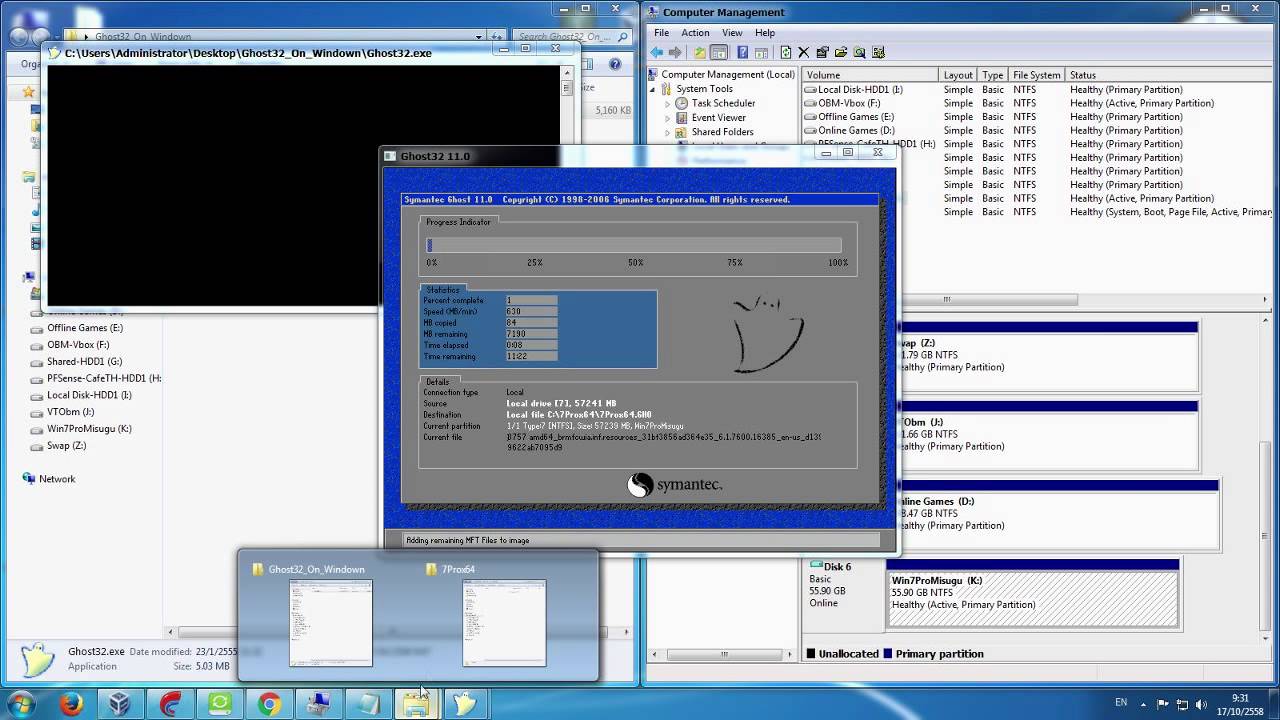Click Back arrow in Computer Management toolbar
This screenshot has width=1280, height=720.
click(659, 52)
